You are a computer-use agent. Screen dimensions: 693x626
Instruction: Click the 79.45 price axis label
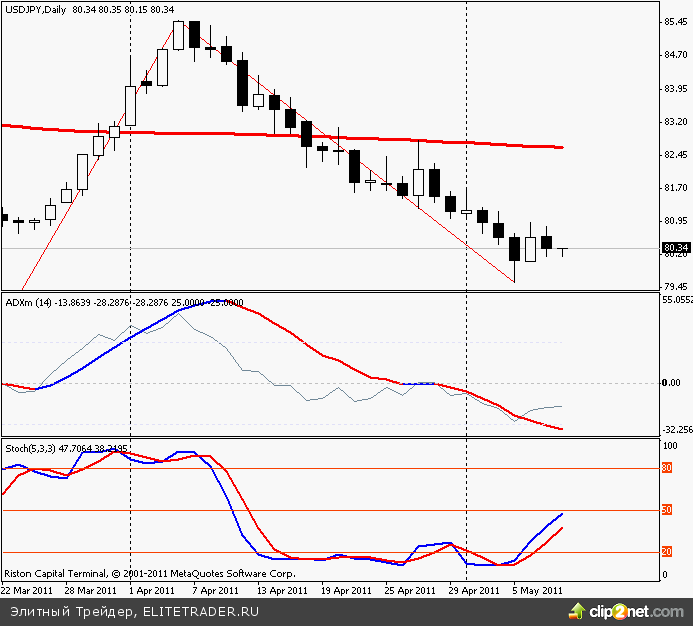[x=676, y=287]
